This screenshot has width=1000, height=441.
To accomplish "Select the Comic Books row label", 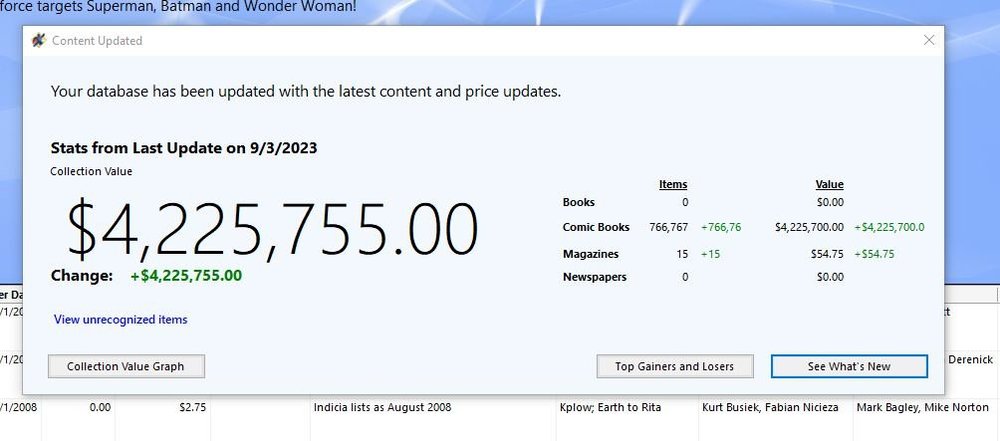I will (596, 227).
